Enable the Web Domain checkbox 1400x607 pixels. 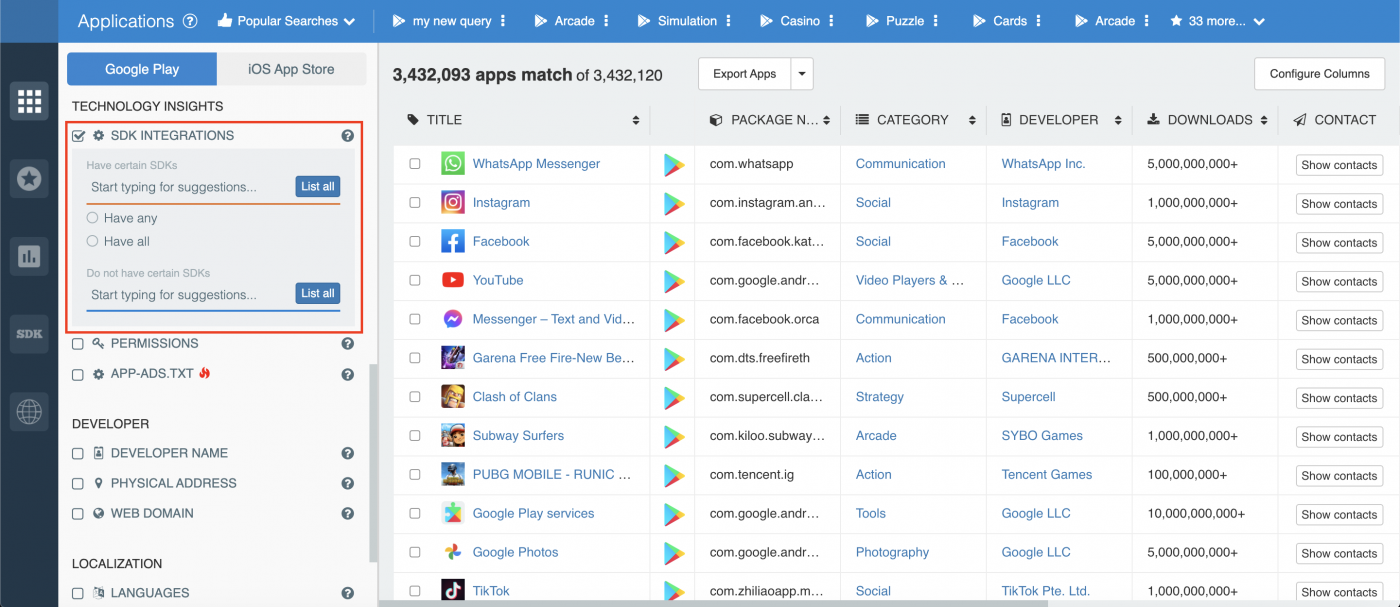pyautogui.click(x=78, y=514)
